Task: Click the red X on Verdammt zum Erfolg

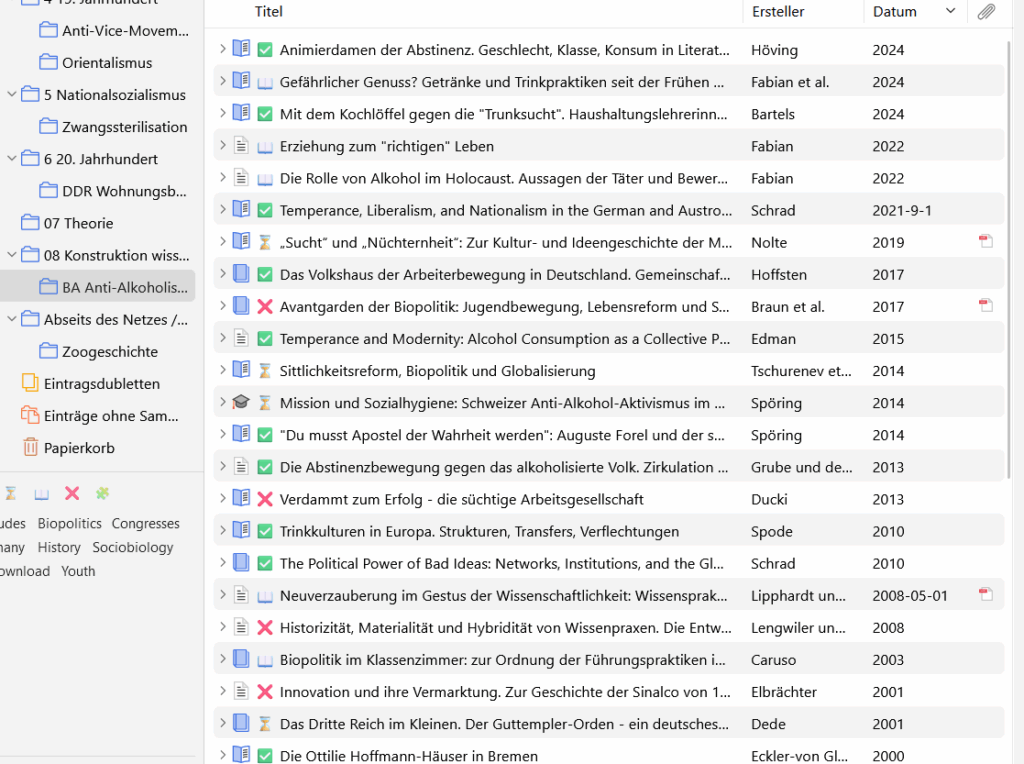Action: (x=265, y=499)
